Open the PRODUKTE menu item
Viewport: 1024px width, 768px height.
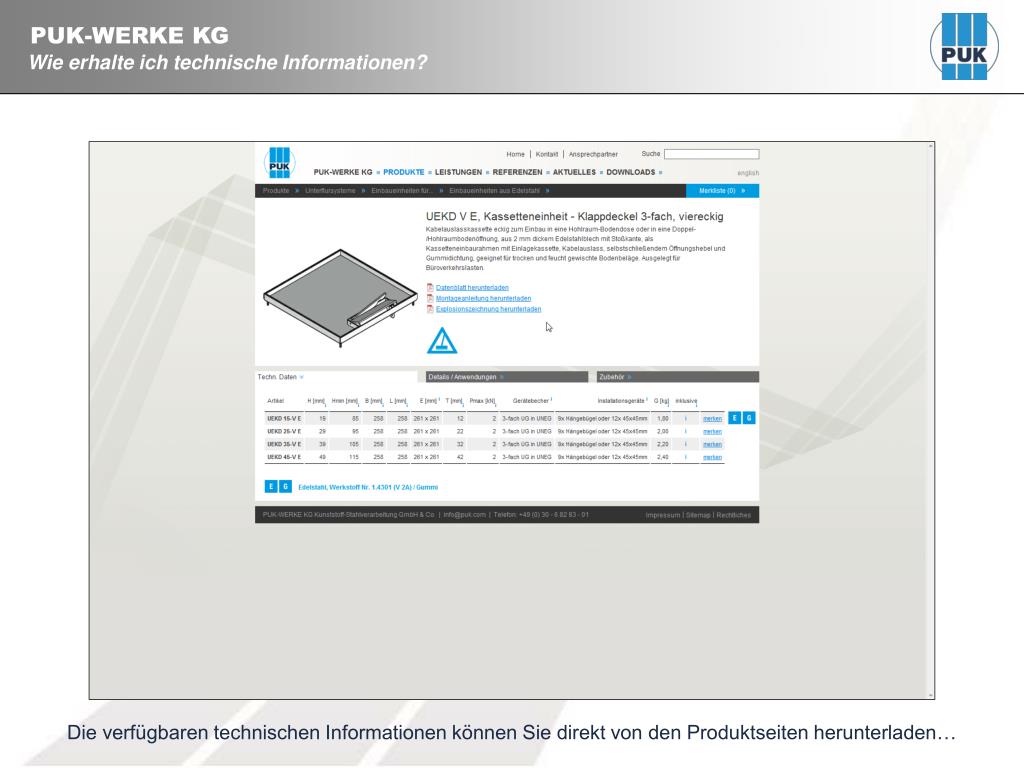(x=404, y=172)
